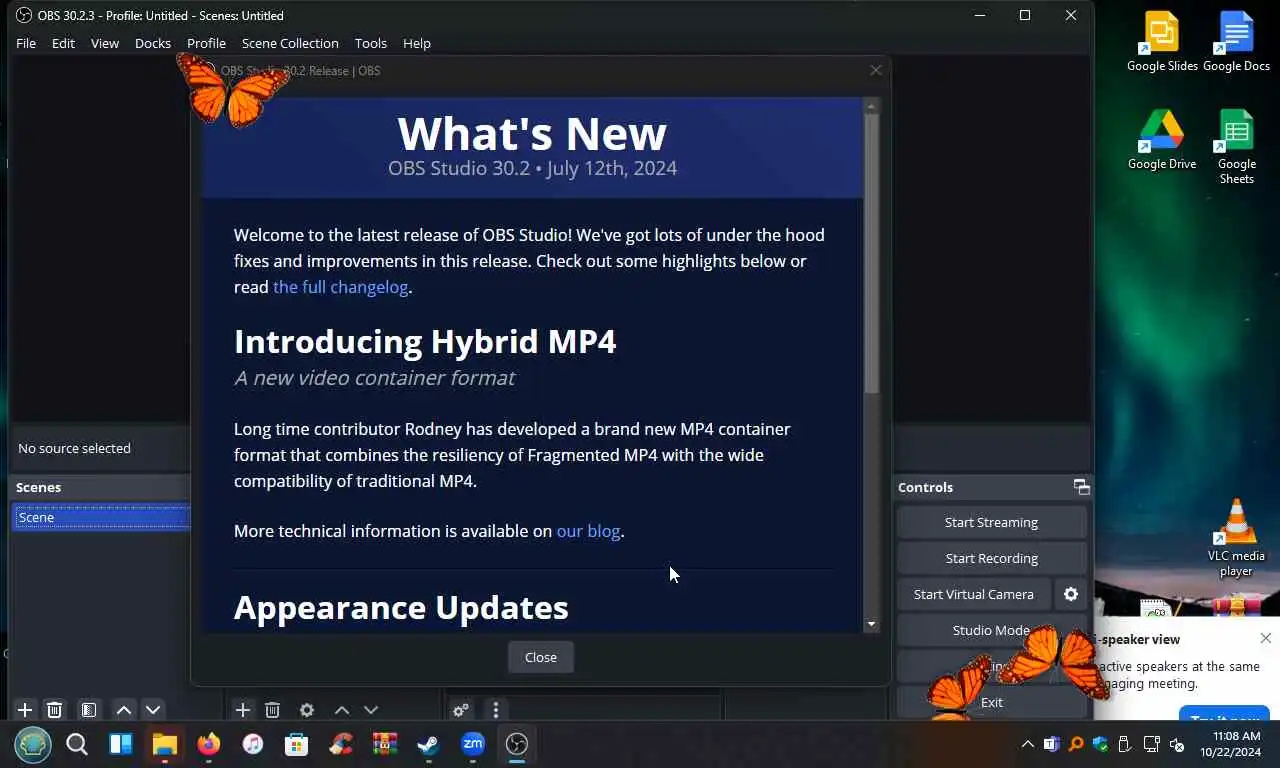This screenshot has width=1280, height=768.
Task: Open virtual camera settings gear
Action: (1071, 594)
